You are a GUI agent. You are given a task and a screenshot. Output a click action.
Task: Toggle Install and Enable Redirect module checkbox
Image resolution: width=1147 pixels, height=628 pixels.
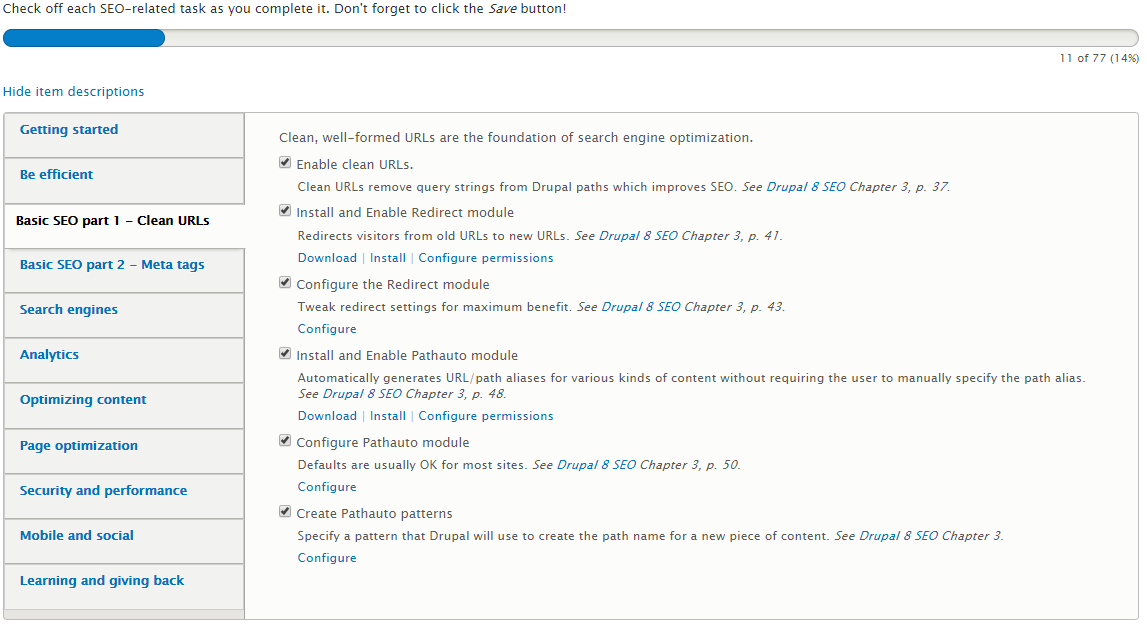pyautogui.click(x=285, y=211)
